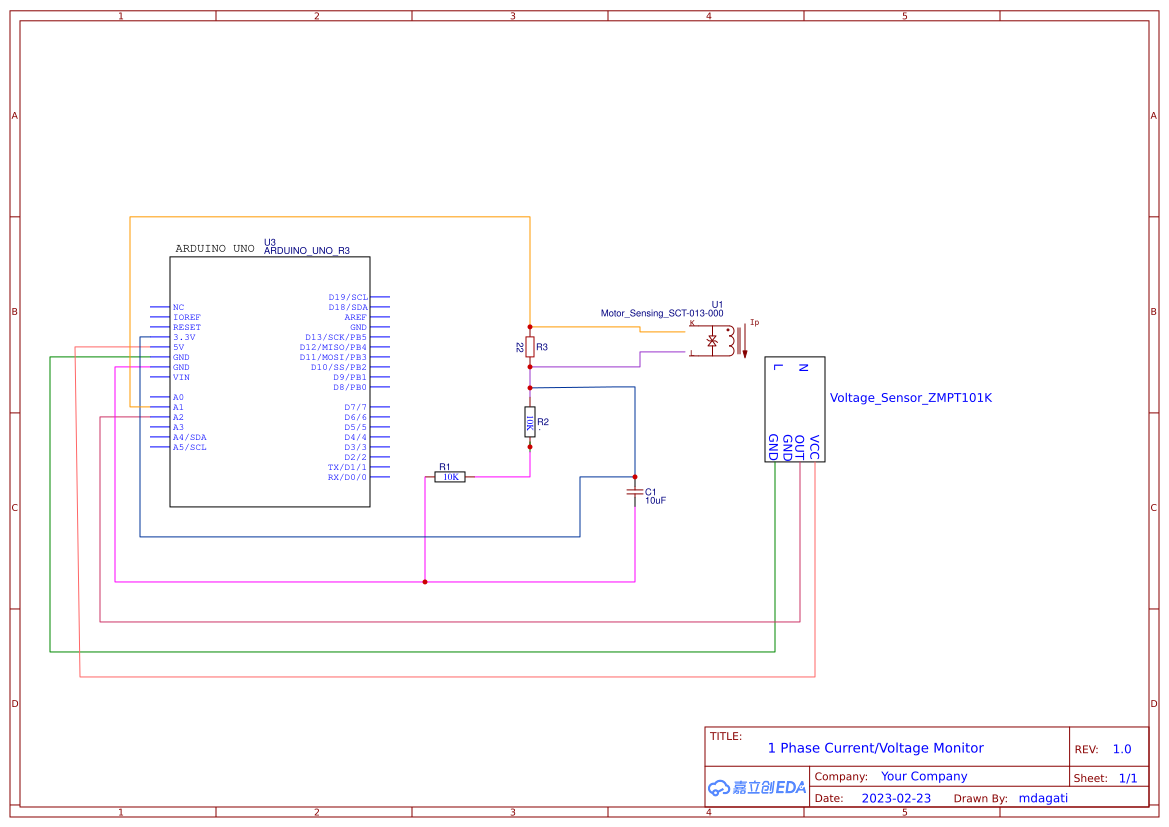This screenshot has height=827, width=1169.
Task: Select the ZMPT101K voltage sensor block
Action: [x=794, y=410]
